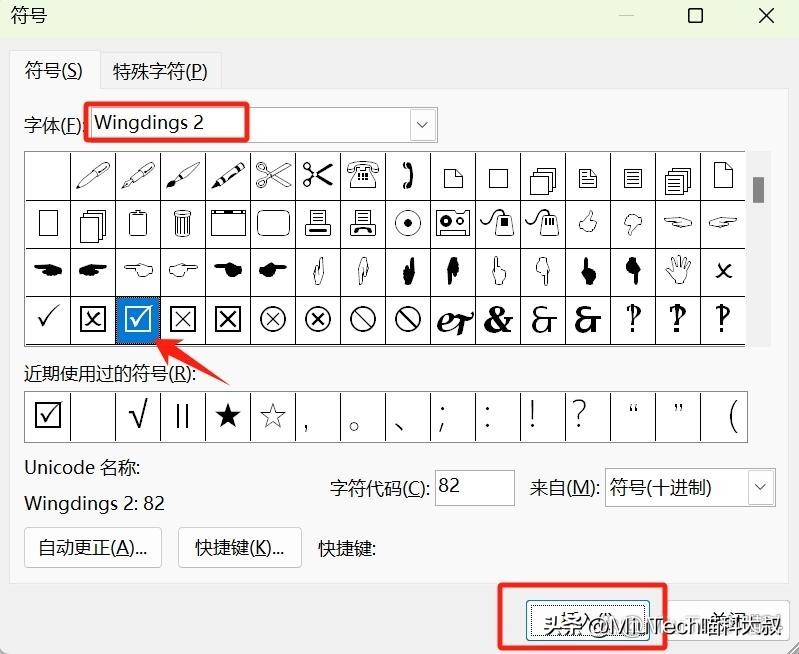Viewport: 799px width, 654px height.
Task: Switch to the 符号(S) tab
Action: 53,71
